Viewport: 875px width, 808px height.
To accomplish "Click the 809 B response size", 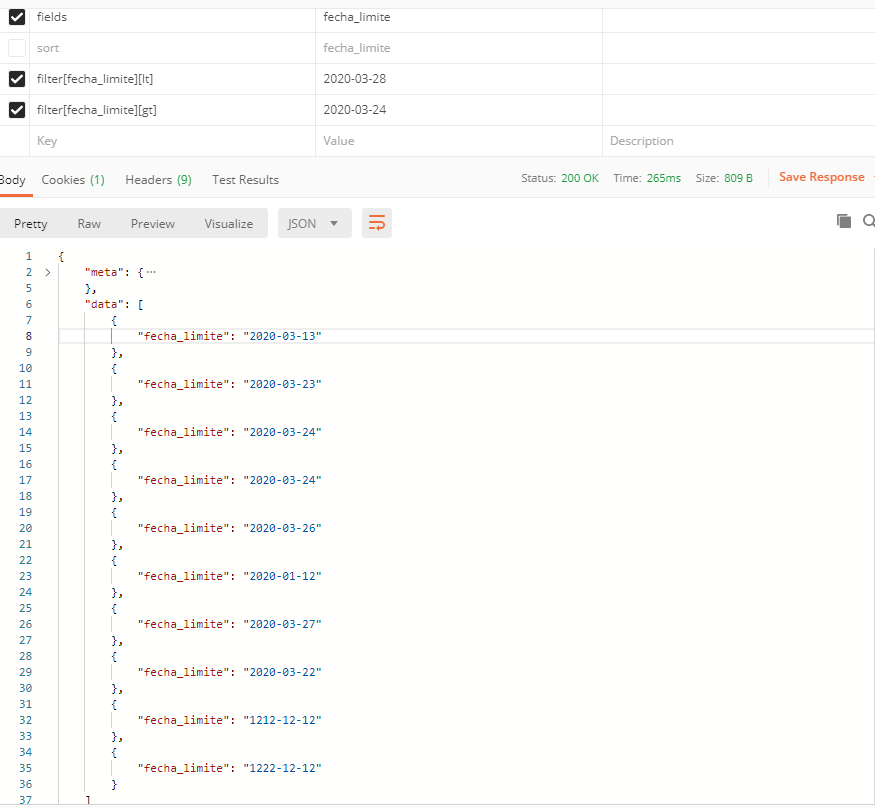I will (738, 178).
